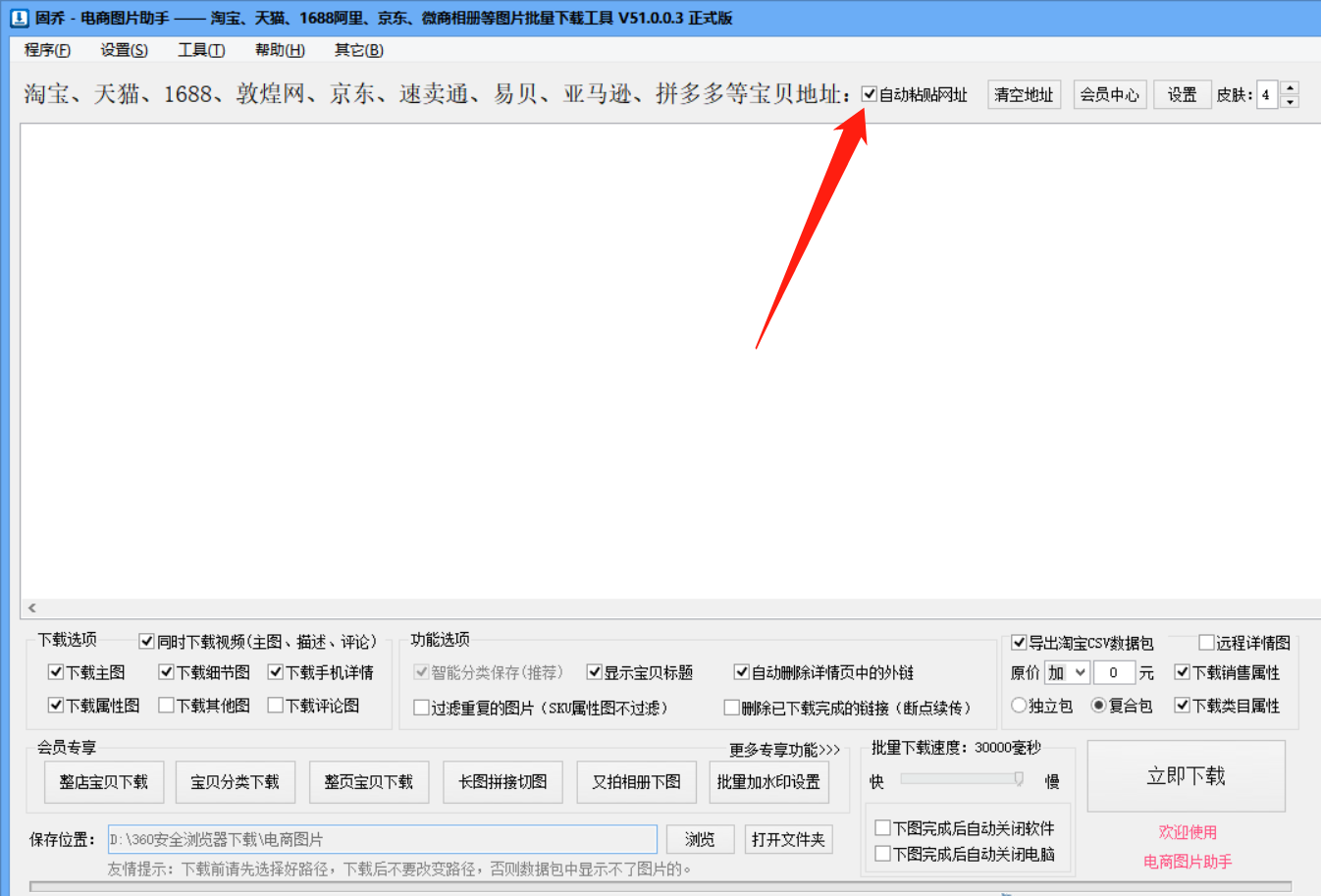Open the 工具(T) menu
Screen dimensions: 1321x896
coord(200,50)
